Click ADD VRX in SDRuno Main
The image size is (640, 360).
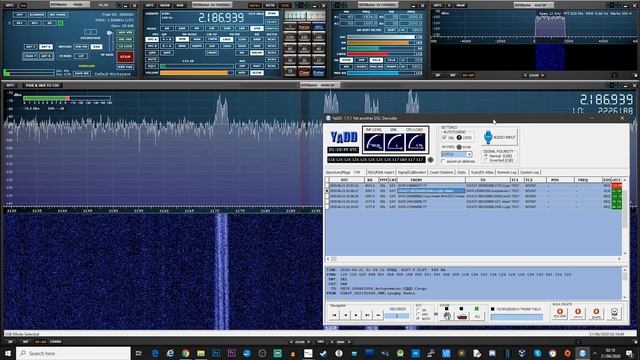coord(125,33)
